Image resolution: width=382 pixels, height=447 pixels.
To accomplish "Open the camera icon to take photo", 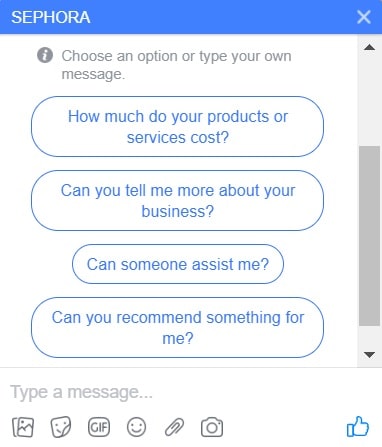I will [212, 427].
